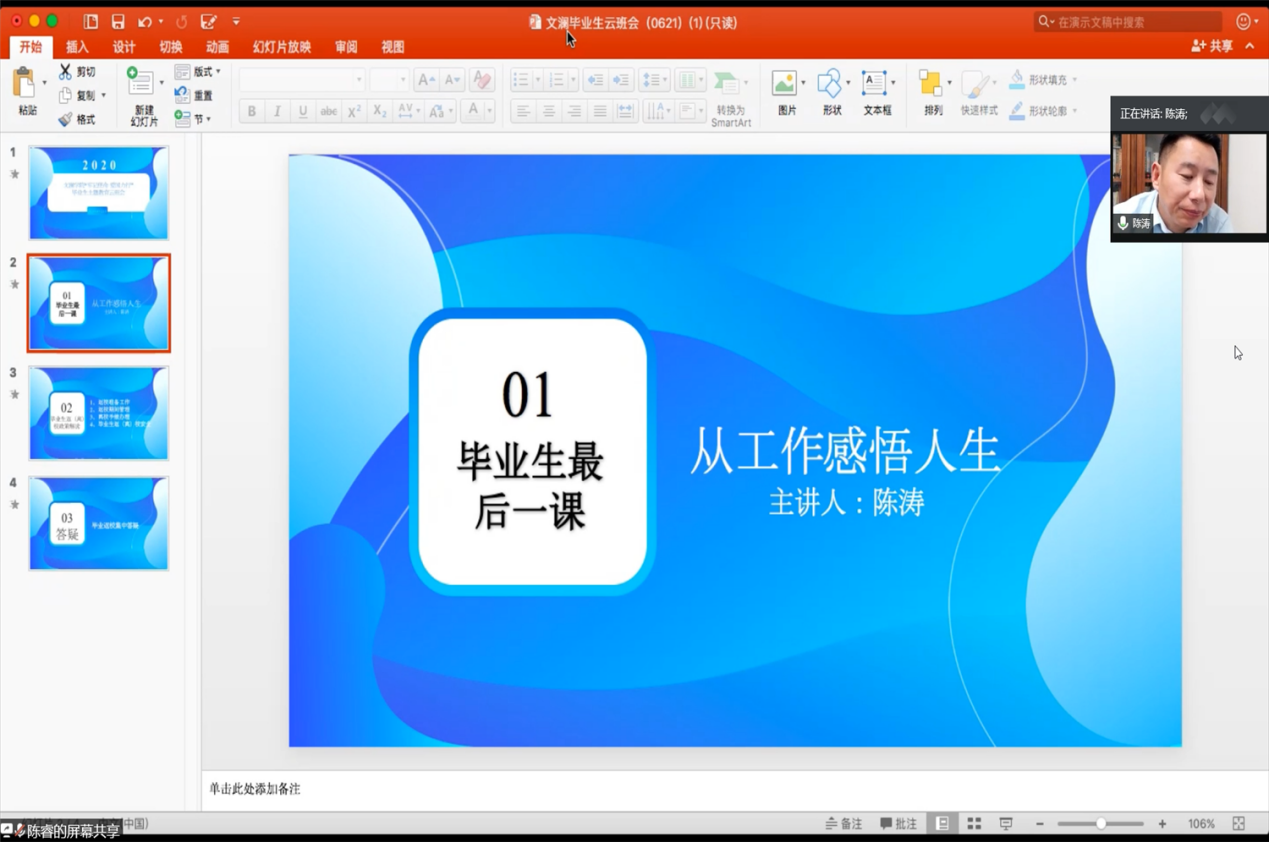Click the Paste (粘贴) clipboard icon
This screenshot has width=1269, height=842.
[24, 83]
